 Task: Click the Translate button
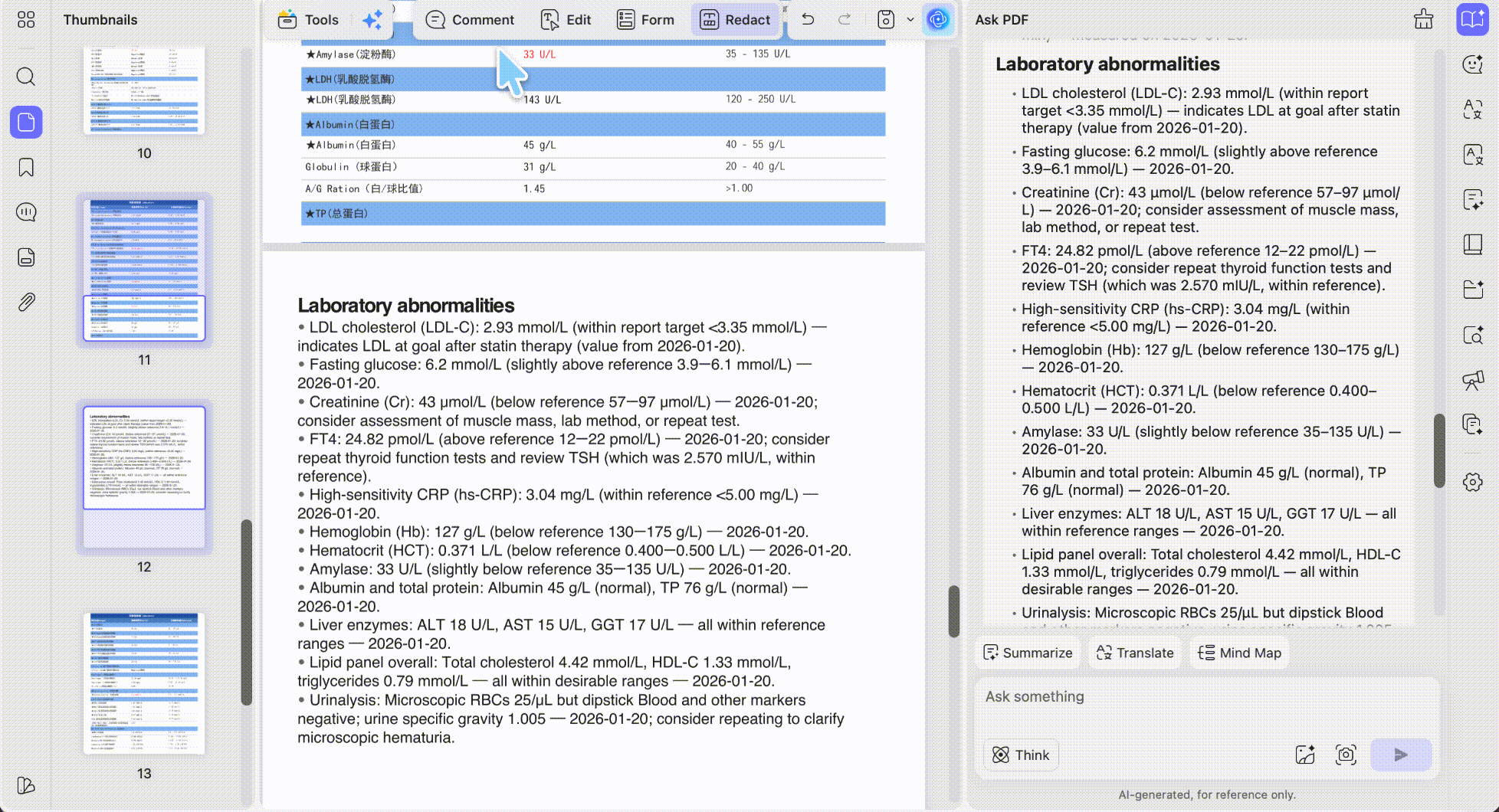pyautogui.click(x=1135, y=653)
